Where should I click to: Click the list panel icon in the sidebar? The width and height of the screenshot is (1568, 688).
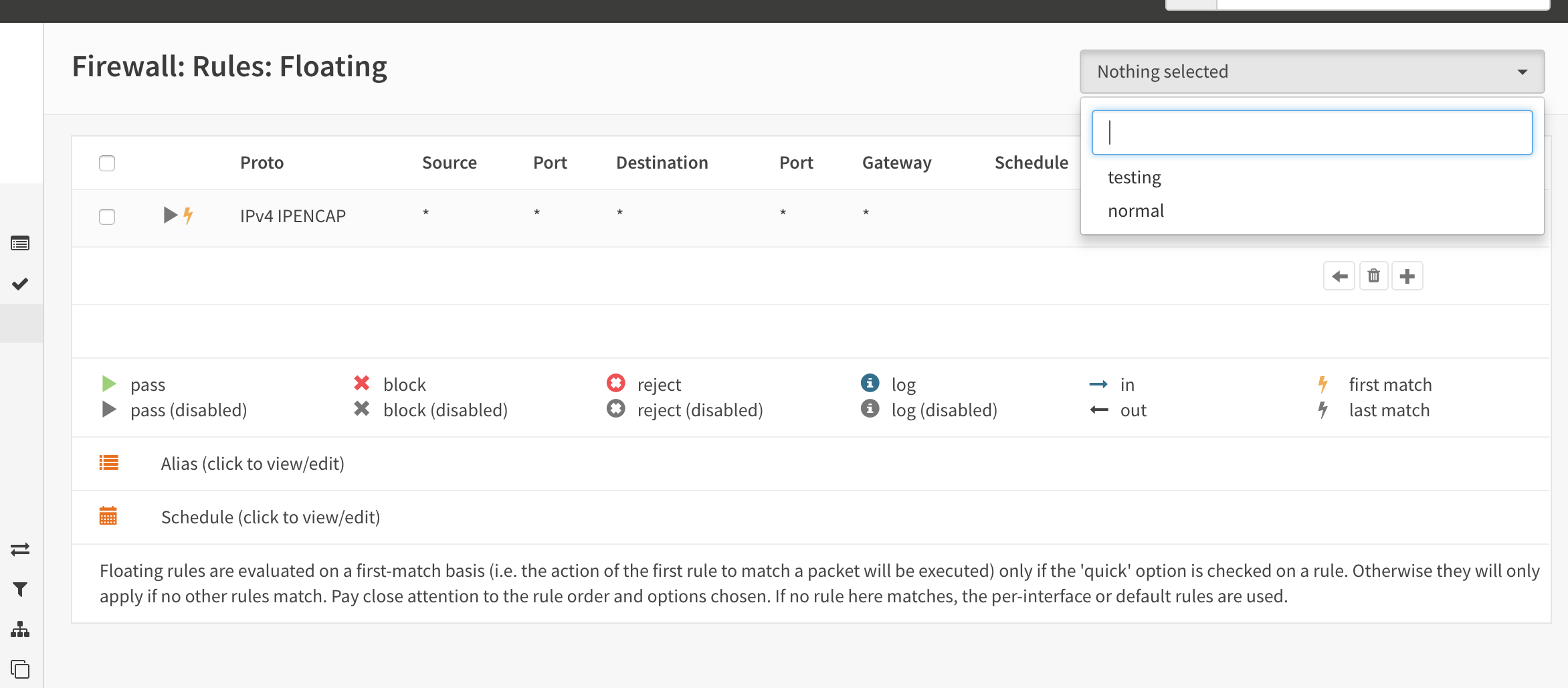click(20, 244)
